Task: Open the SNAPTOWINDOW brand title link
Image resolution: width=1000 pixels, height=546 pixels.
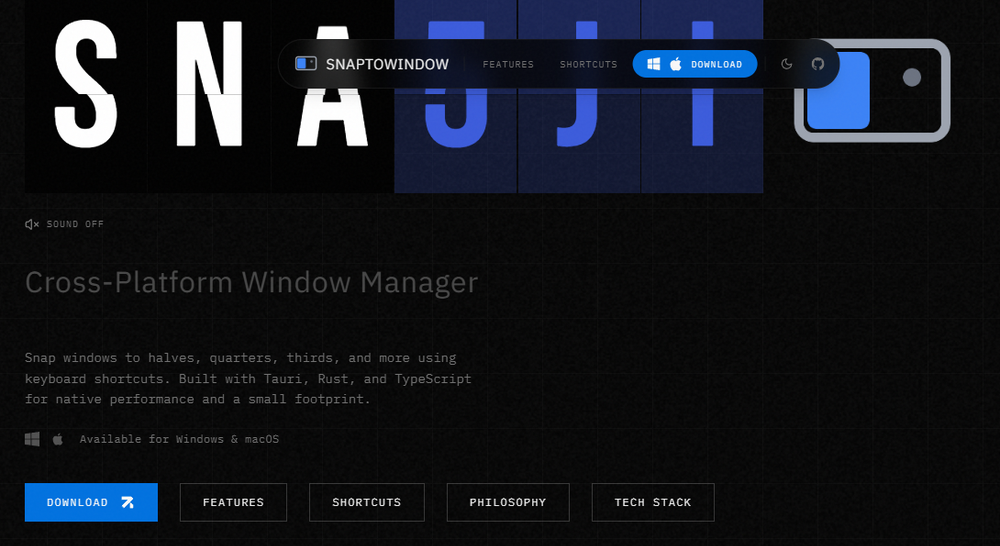Action: coord(387,64)
